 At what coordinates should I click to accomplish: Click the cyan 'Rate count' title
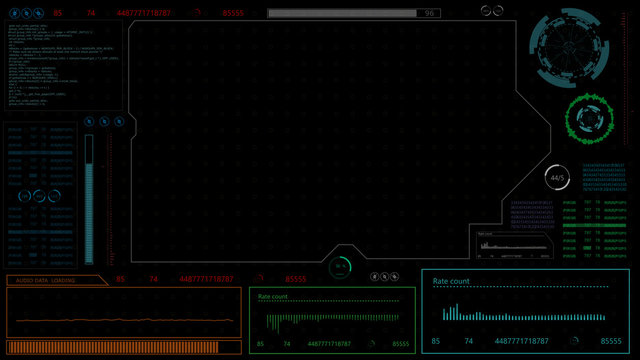[x=451, y=281]
